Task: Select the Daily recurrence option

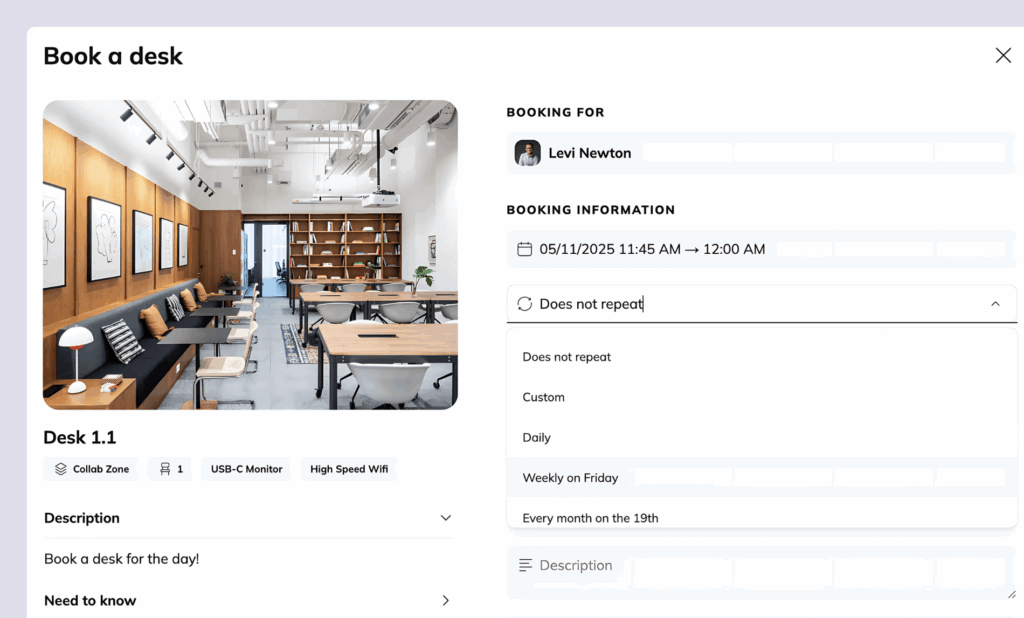Action: 536,437
